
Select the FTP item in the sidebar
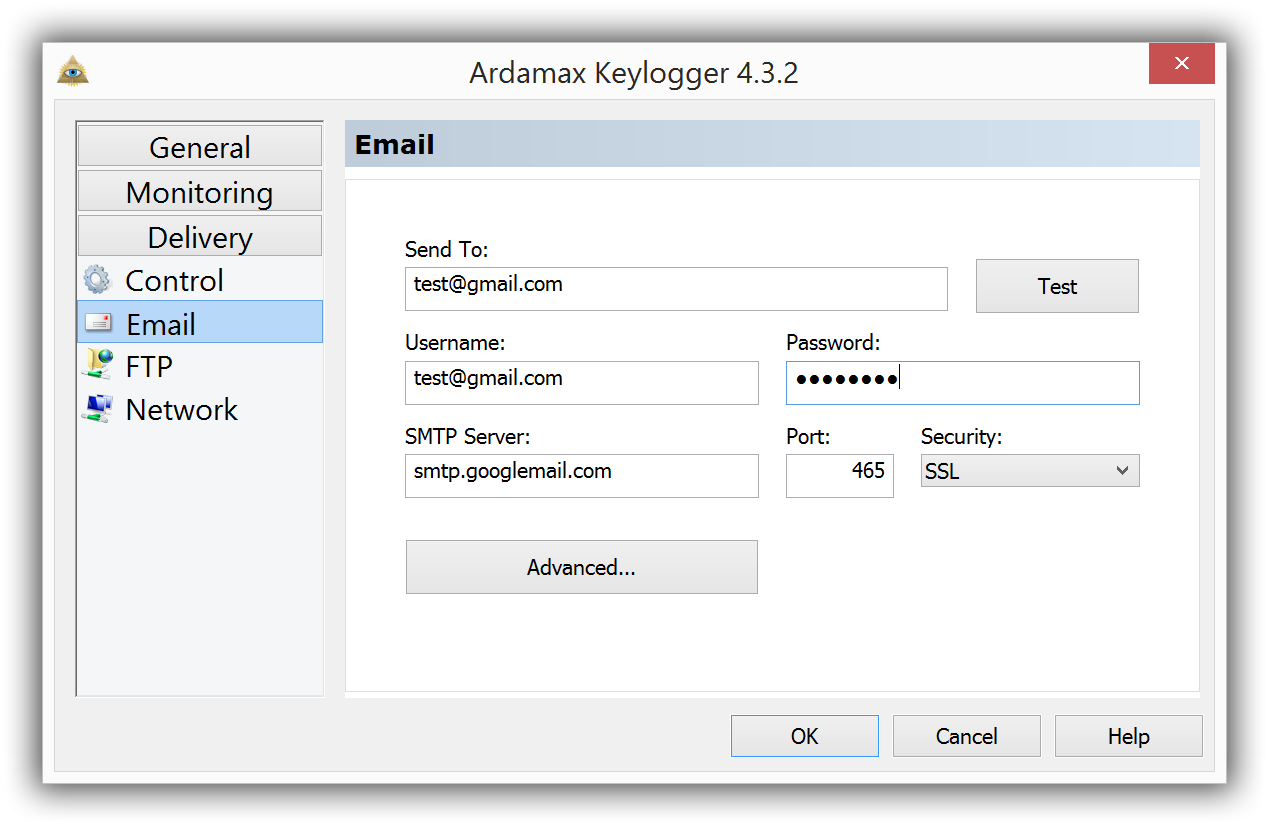200,365
